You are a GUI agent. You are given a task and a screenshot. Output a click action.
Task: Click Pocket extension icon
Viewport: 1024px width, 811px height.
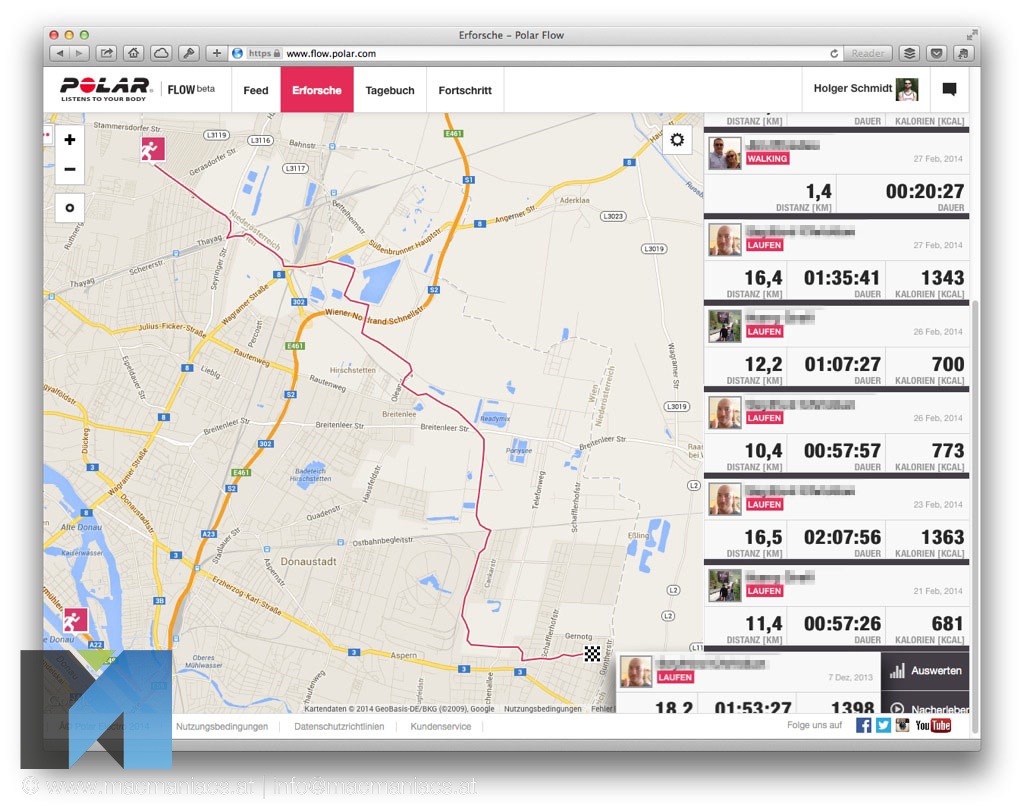click(936, 53)
